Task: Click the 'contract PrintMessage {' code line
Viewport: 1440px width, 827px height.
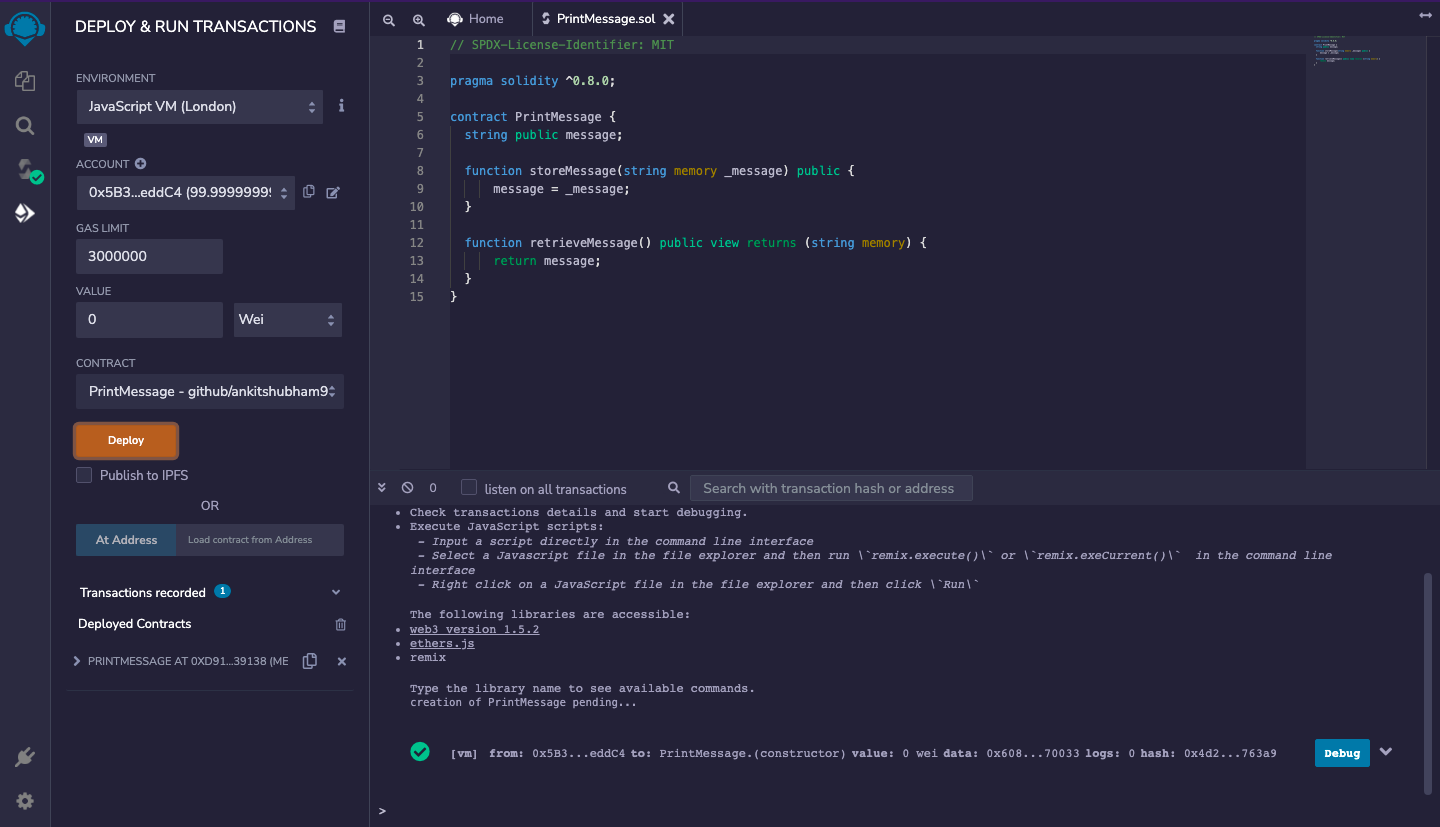Action: coord(533,117)
